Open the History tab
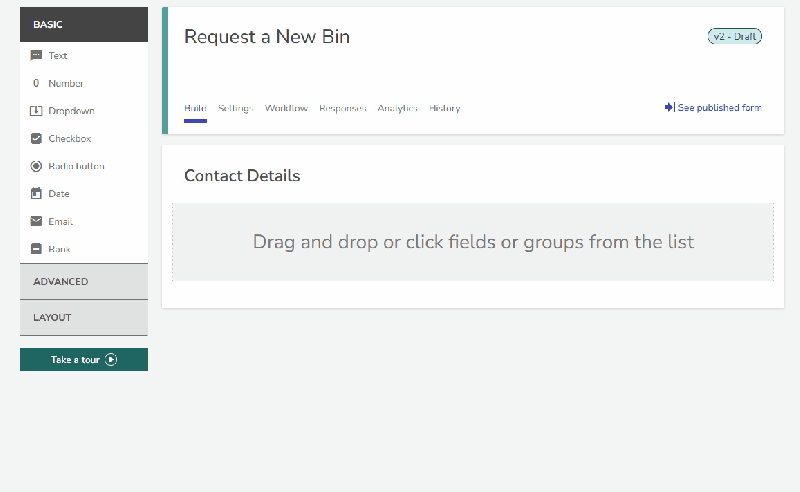The image size is (800, 492). pos(444,108)
